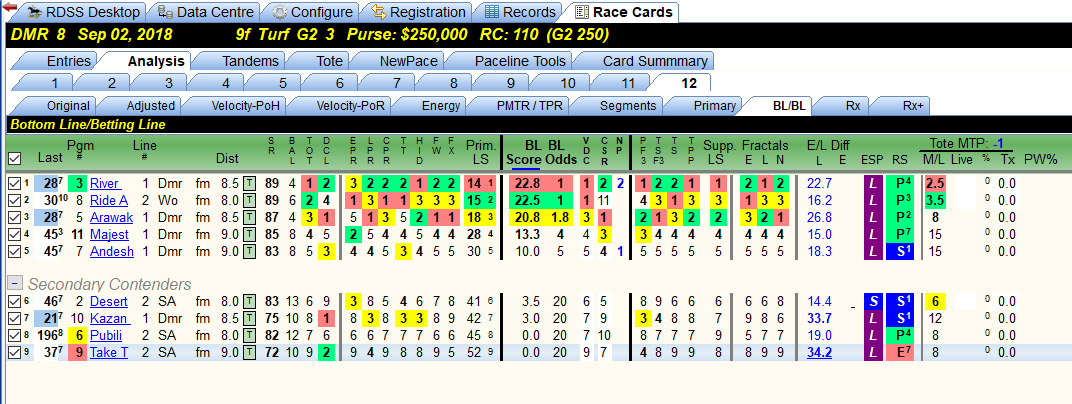Image resolution: width=1072 pixels, height=404 pixels.
Task: Toggle the select-all checkbox in header
Action: (14, 159)
